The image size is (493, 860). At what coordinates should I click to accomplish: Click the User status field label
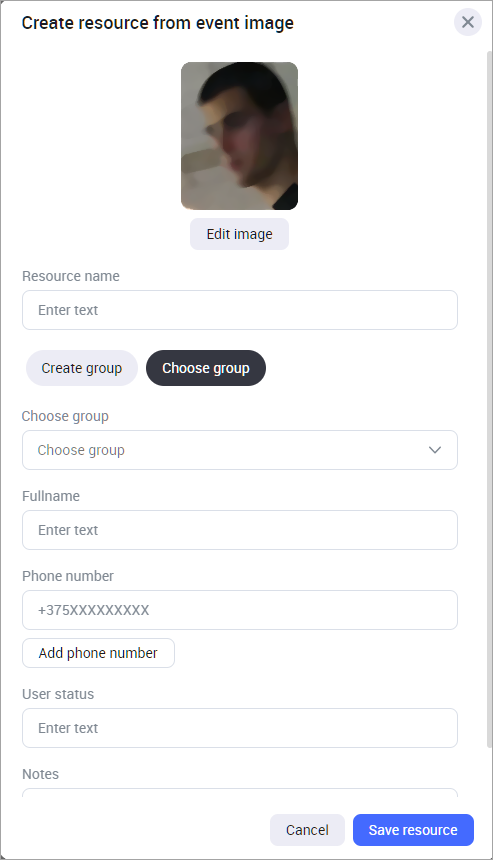click(x=58, y=694)
